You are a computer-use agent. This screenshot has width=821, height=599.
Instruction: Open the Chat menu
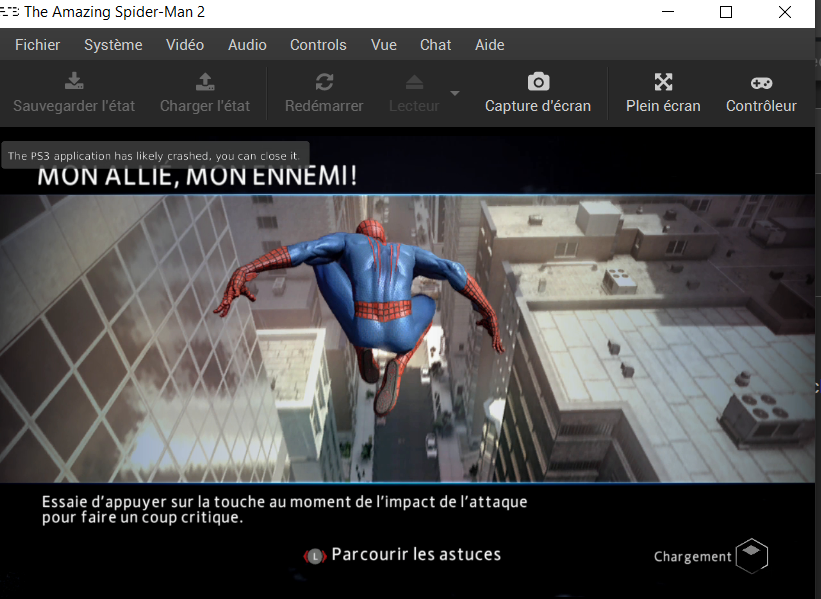pyautogui.click(x=435, y=45)
